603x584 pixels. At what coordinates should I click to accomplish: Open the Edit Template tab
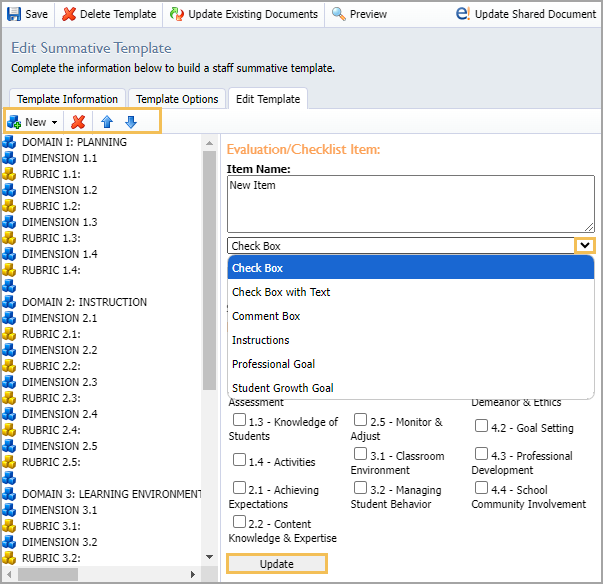pyautogui.click(x=268, y=99)
